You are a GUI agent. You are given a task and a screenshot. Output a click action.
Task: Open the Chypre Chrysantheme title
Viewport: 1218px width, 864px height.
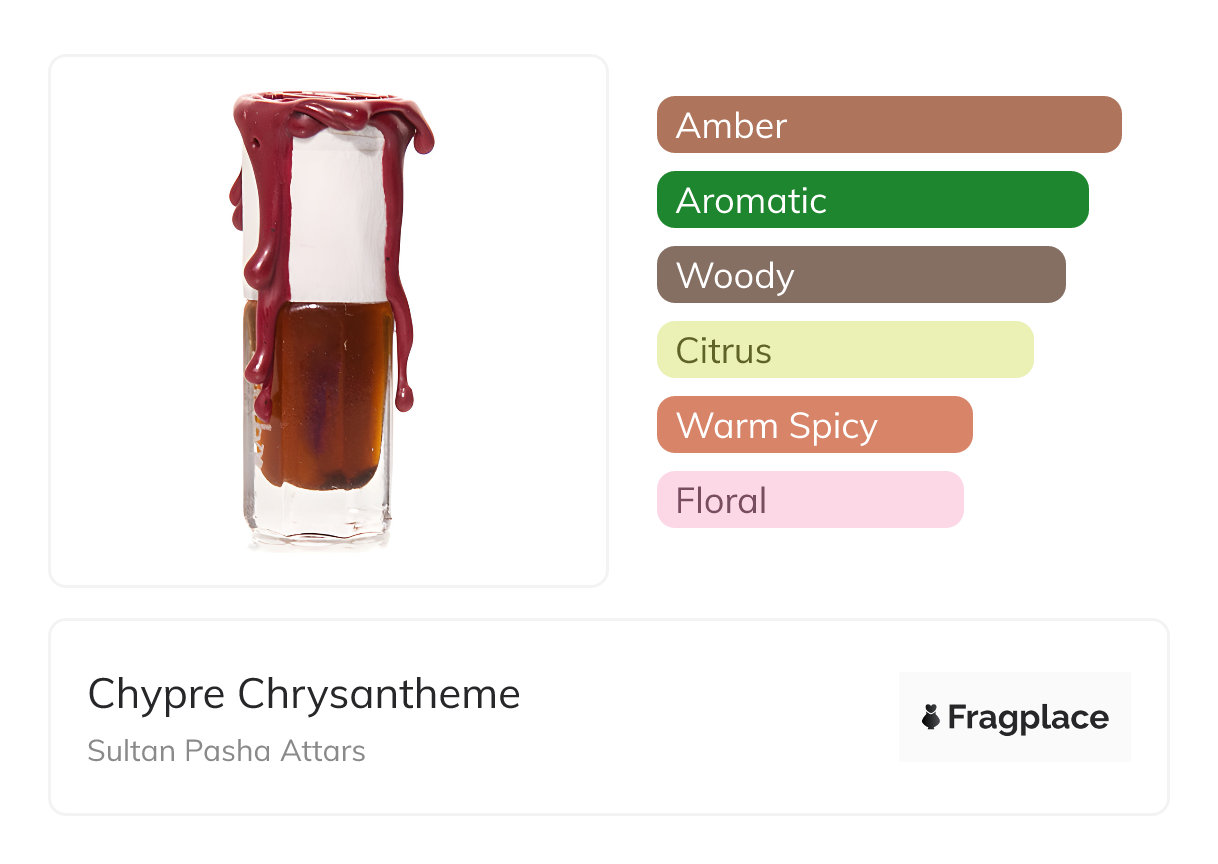pyautogui.click(x=304, y=694)
